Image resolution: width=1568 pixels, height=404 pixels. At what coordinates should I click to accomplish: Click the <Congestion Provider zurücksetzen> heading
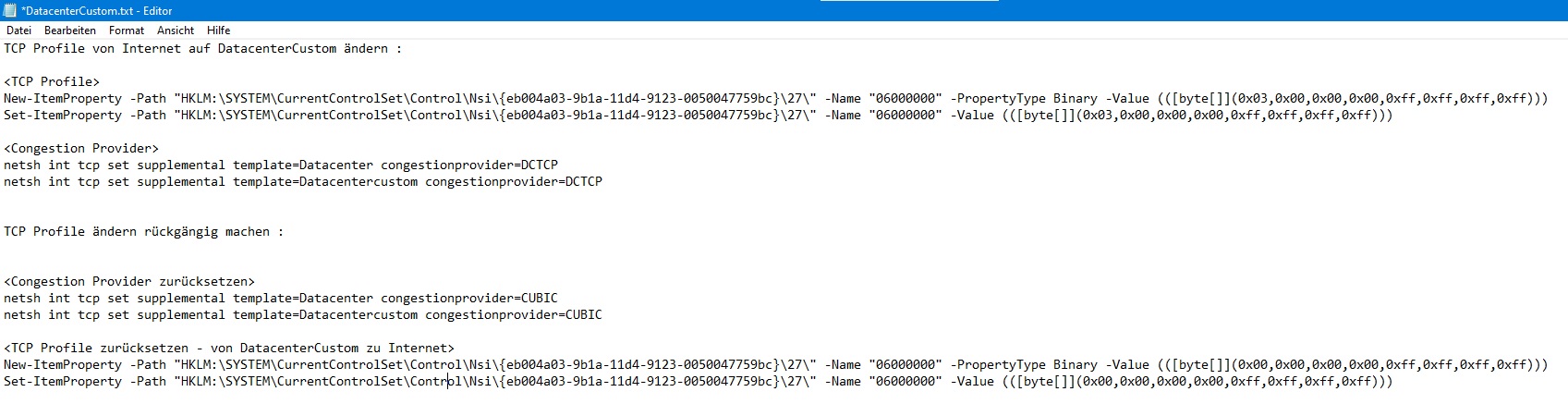click(x=129, y=281)
